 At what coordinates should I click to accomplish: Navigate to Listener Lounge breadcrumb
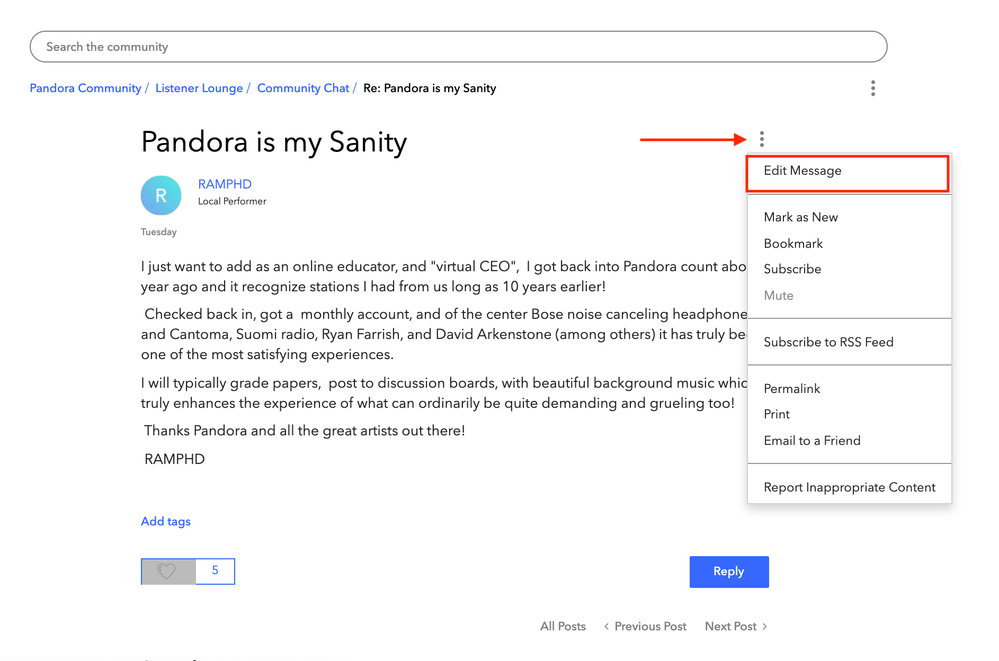pos(199,88)
